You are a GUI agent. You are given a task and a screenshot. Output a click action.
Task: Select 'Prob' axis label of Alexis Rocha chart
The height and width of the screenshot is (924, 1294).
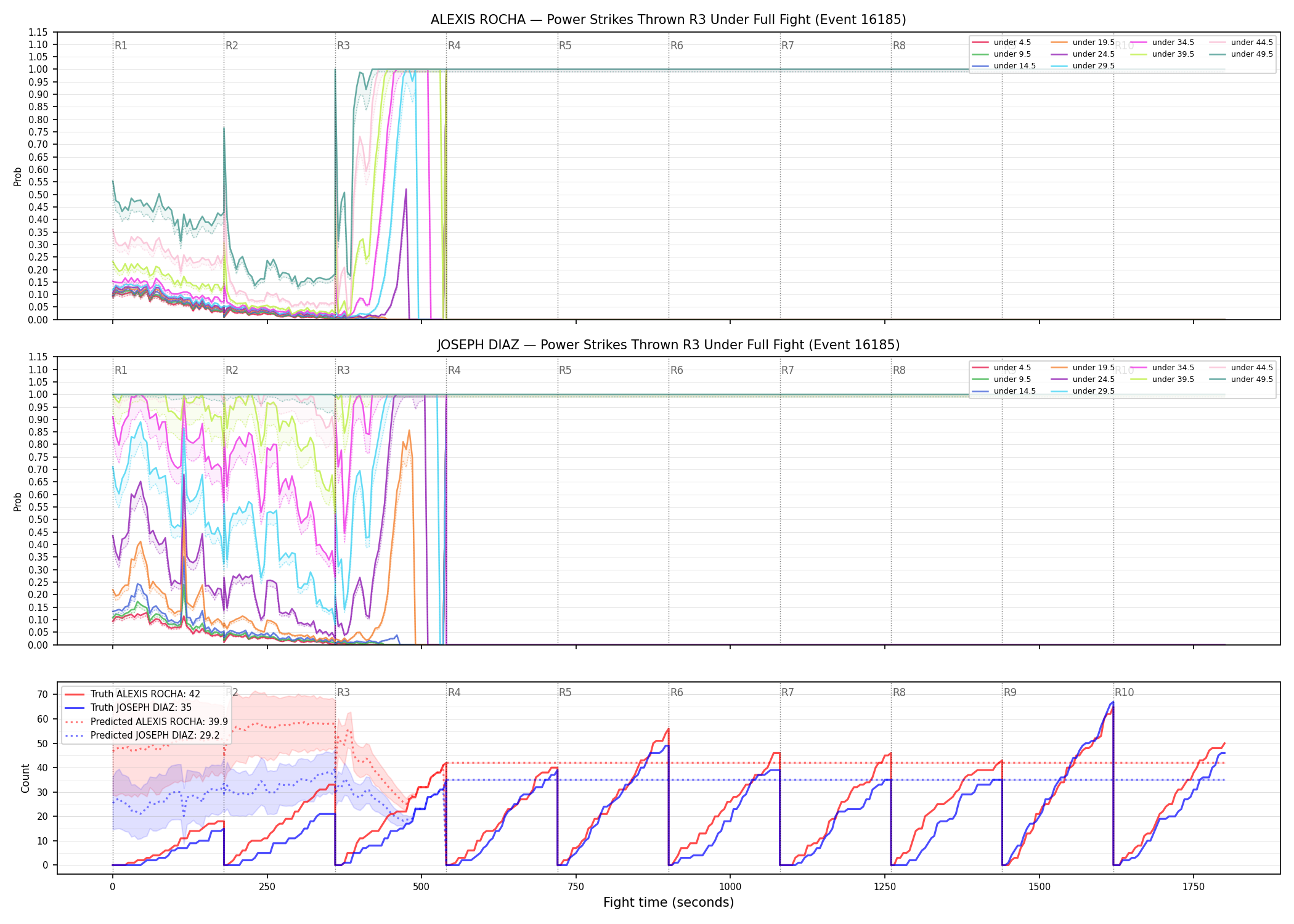(18, 176)
